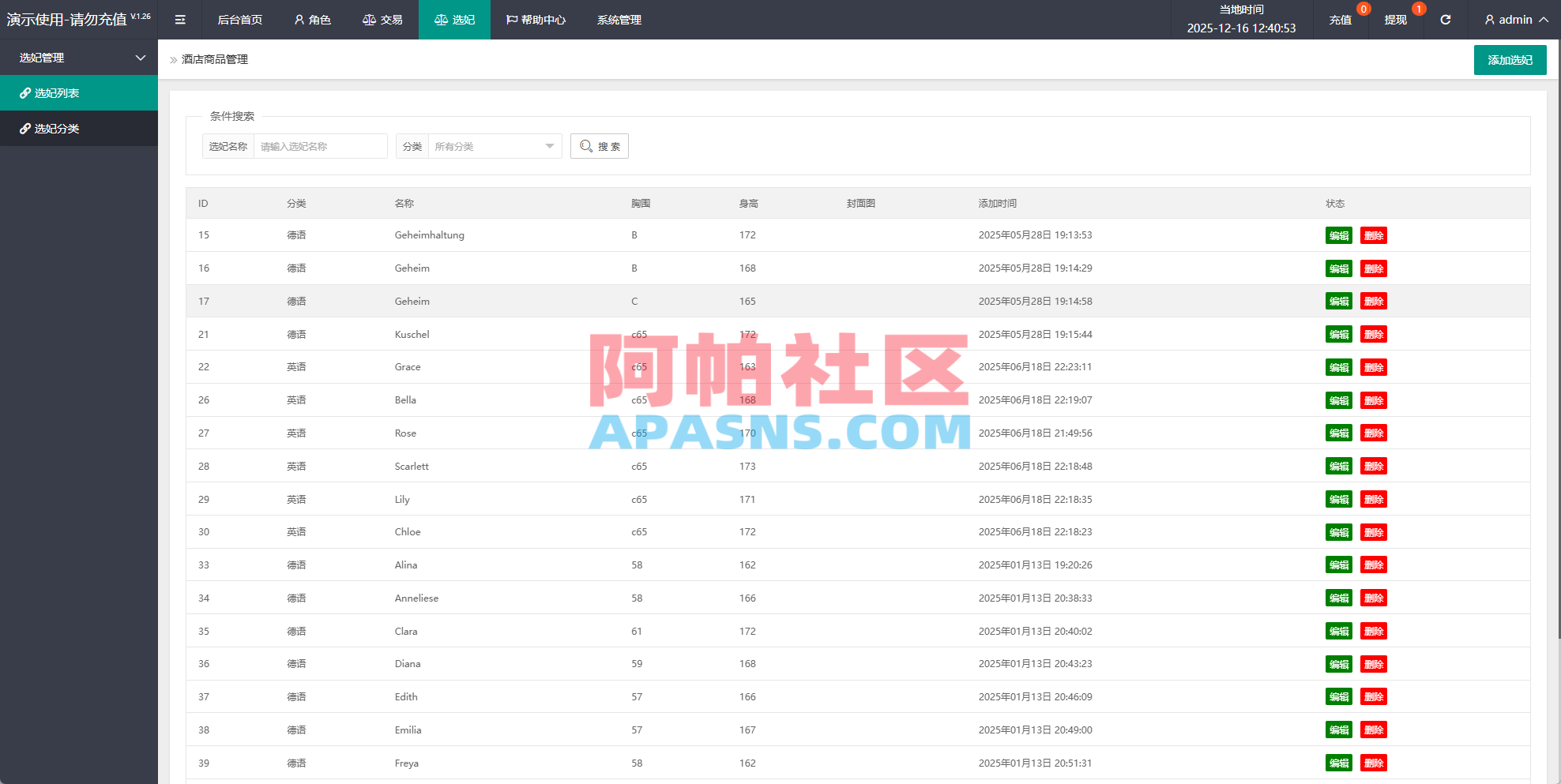Viewport: 1561px width, 784px height.
Task: Delete the Kuschel row
Action: pos(1374,335)
